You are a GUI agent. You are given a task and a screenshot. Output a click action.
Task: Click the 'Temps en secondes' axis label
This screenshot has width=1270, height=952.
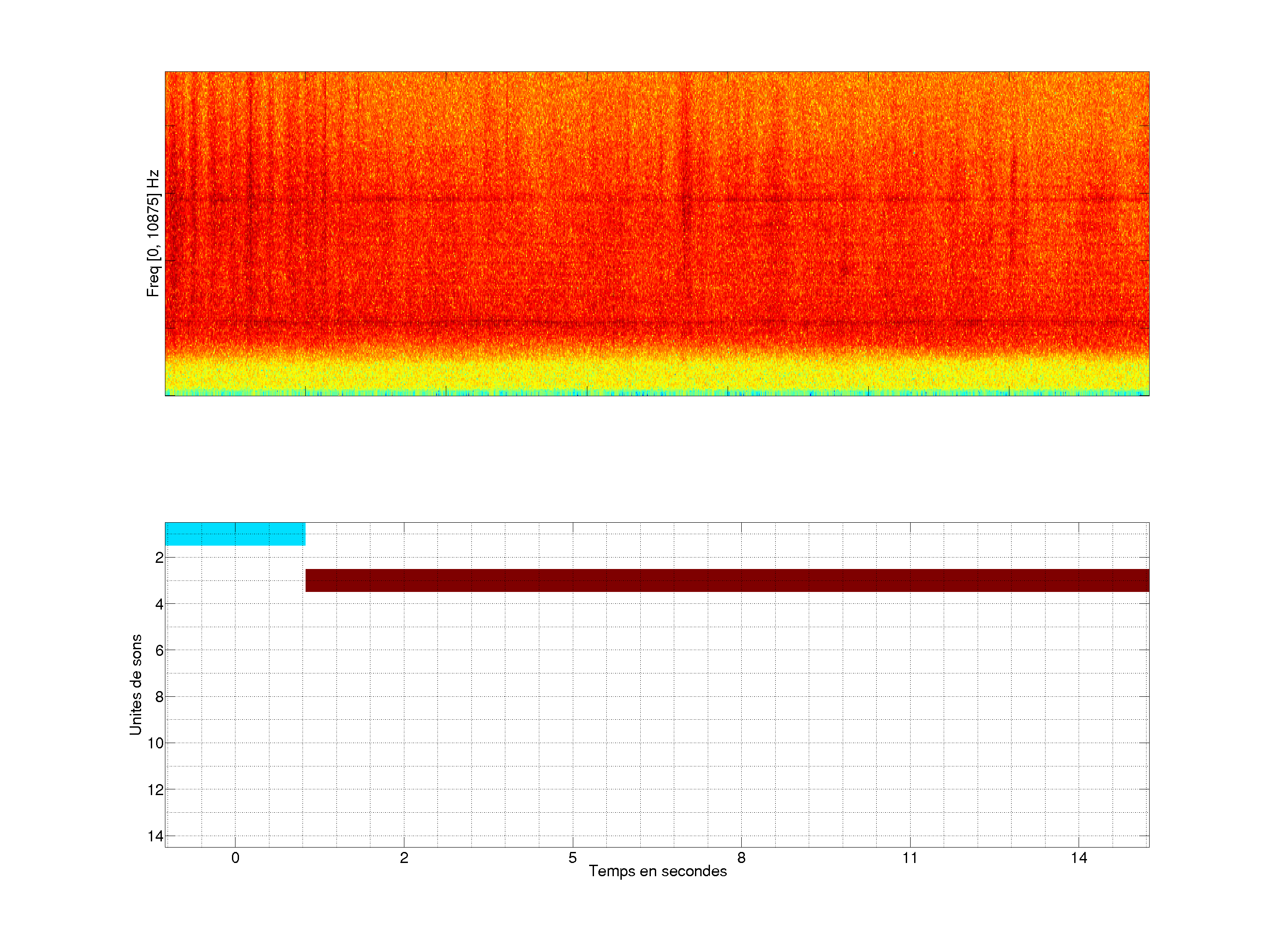point(657,871)
